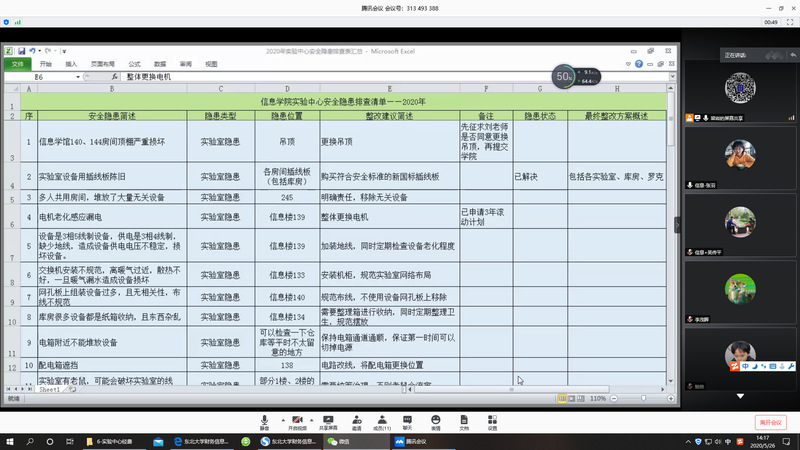Screen dimensions: 800x450
Task: Open the meeting Settings icon
Action: (x=491, y=417)
